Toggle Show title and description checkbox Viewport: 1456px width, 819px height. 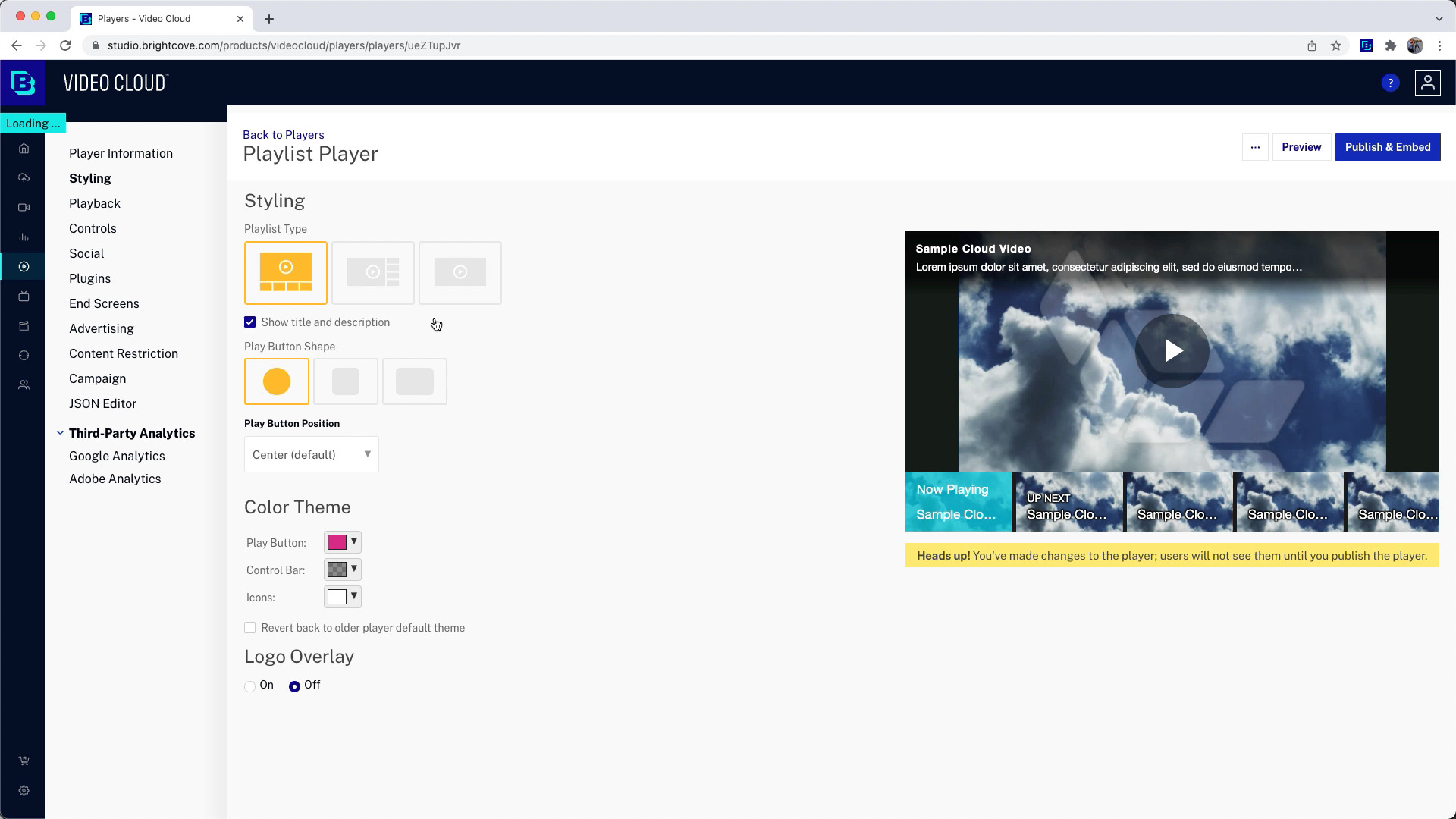click(250, 322)
